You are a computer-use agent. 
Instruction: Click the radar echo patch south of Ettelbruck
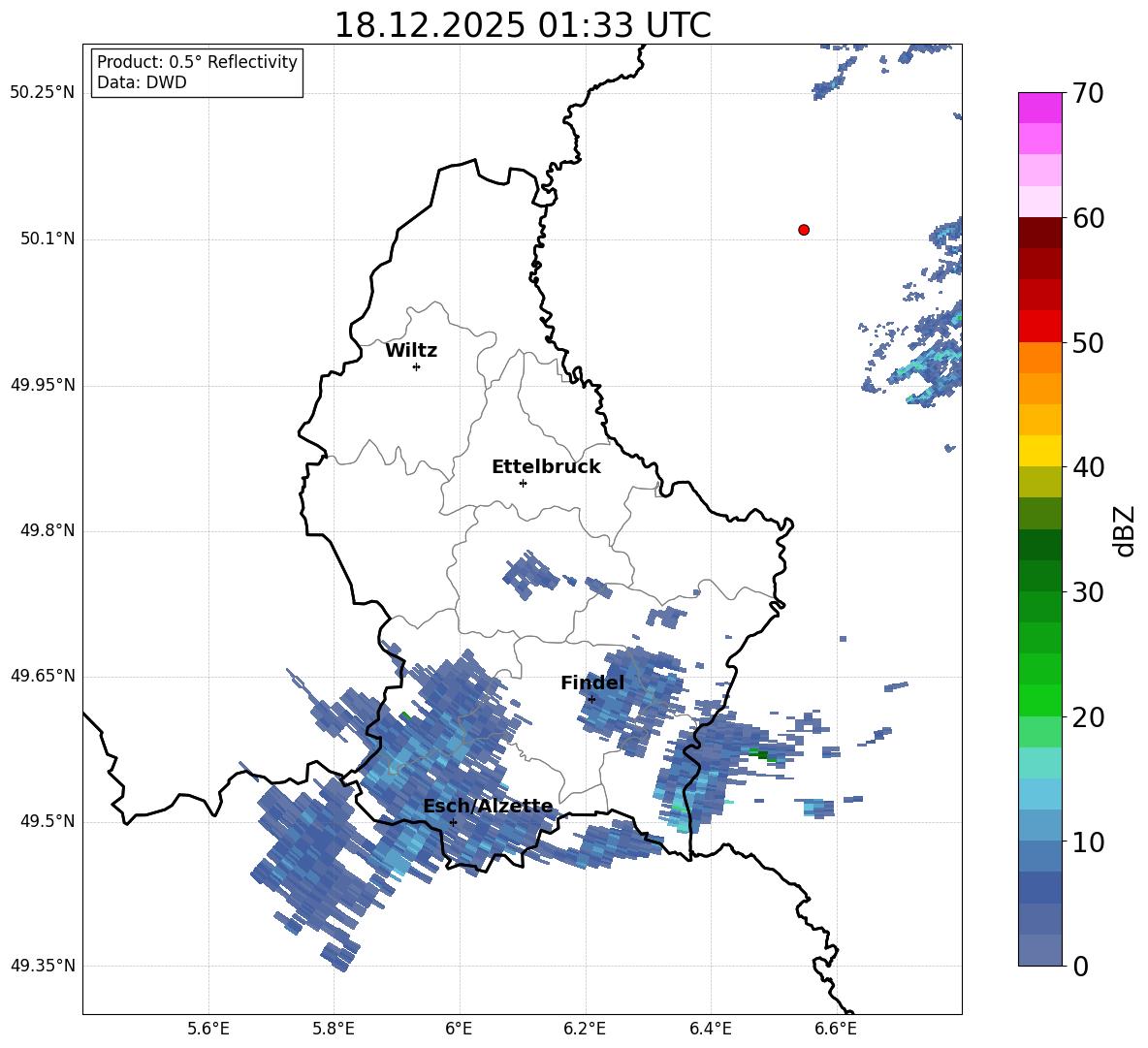(x=530, y=575)
